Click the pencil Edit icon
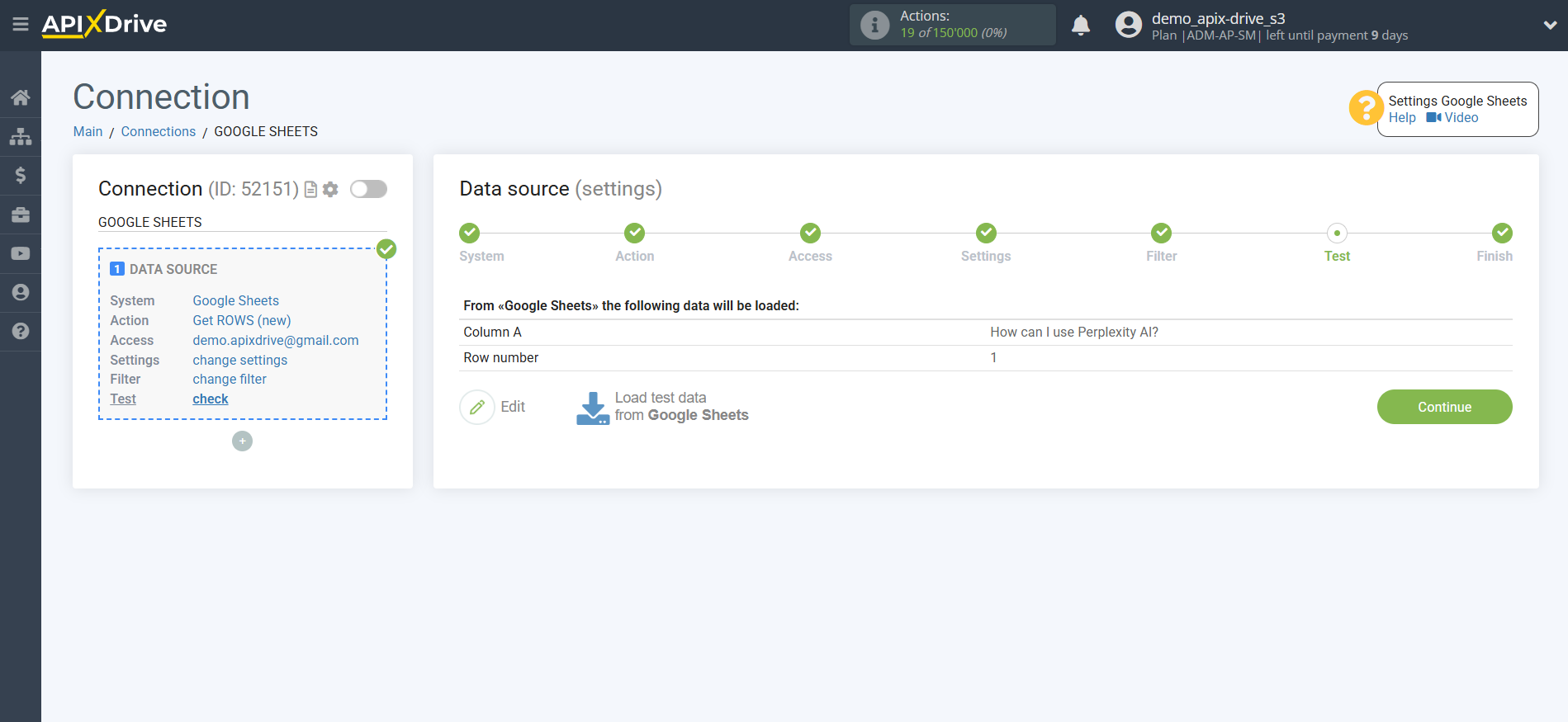This screenshot has height=722, width=1568. [x=477, y=407]
